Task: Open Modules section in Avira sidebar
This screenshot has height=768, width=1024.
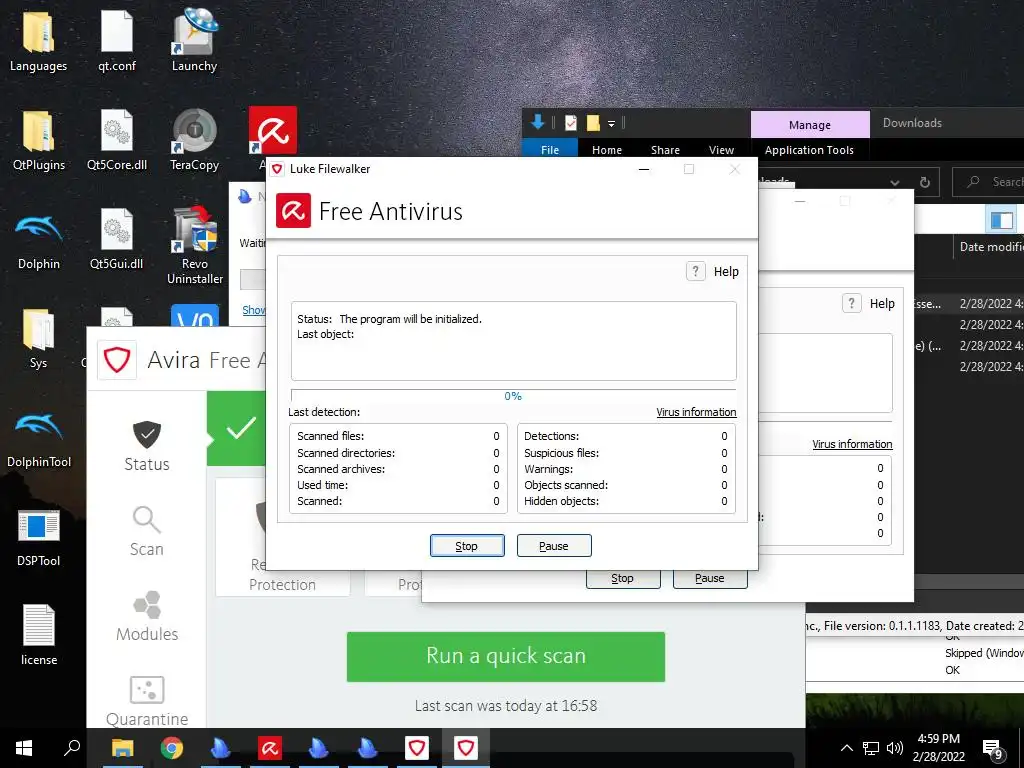Action: pyautogui.click(x=147, y=616)
